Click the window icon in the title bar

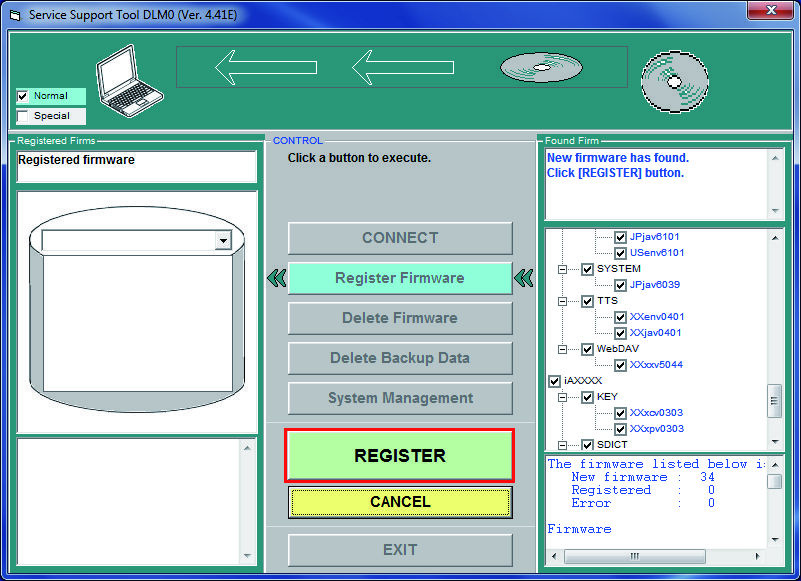15,15
